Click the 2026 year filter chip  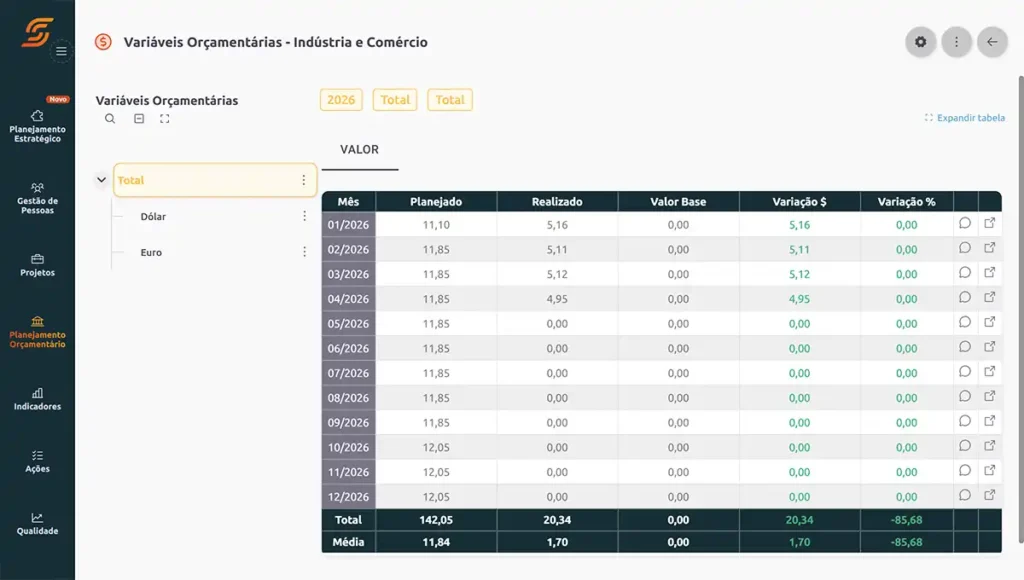(341, 100)
